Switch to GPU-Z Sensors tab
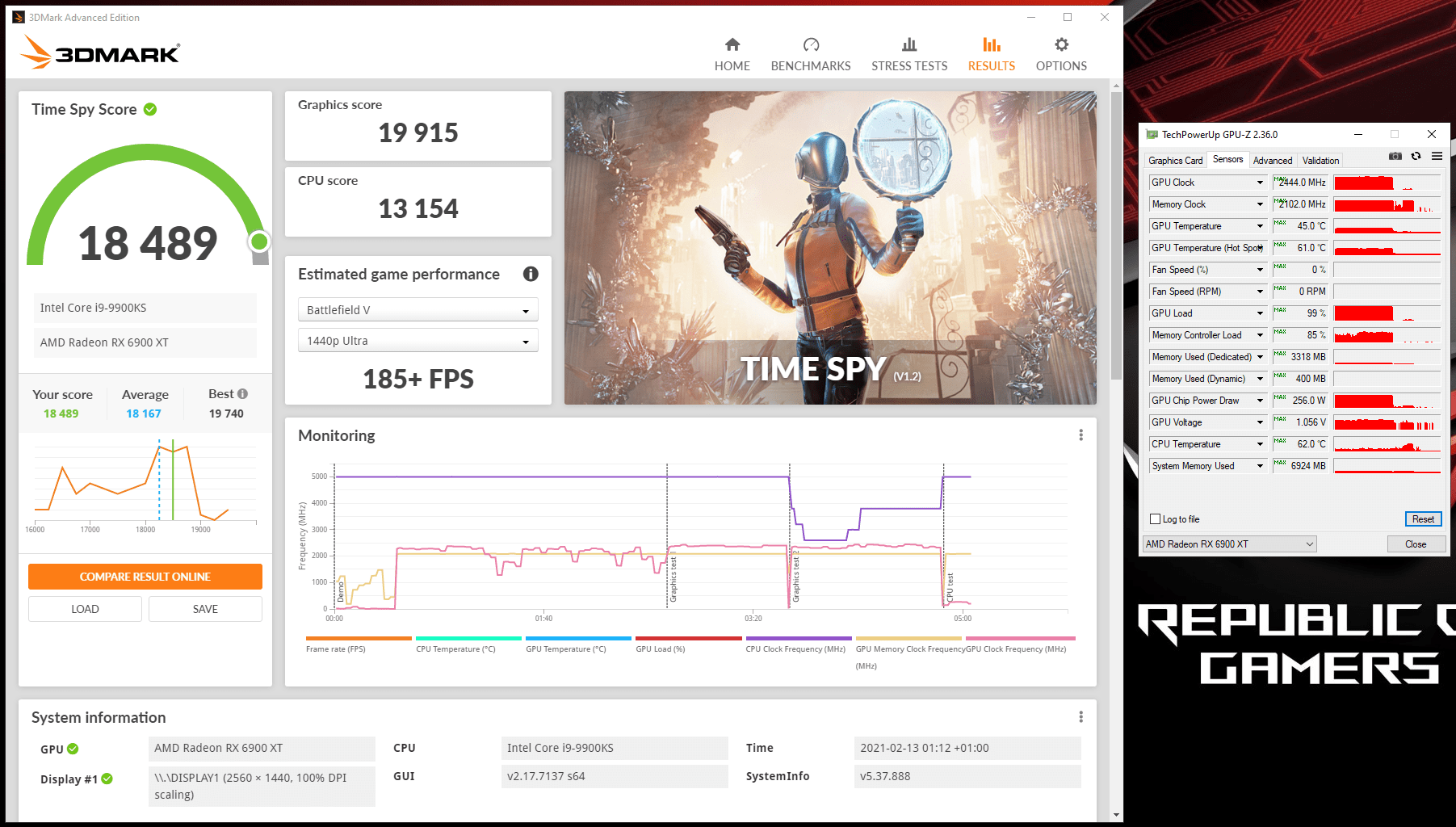The height and width of the screenshot is (827, 1456). click(x=1227, y=160)
